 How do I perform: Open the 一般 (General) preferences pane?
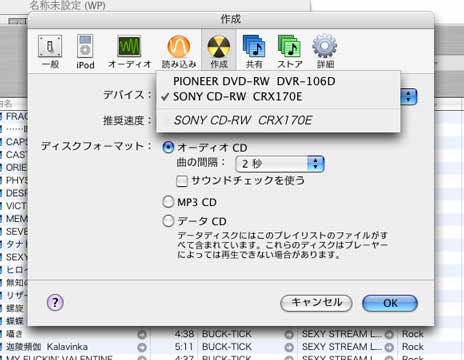50,52
